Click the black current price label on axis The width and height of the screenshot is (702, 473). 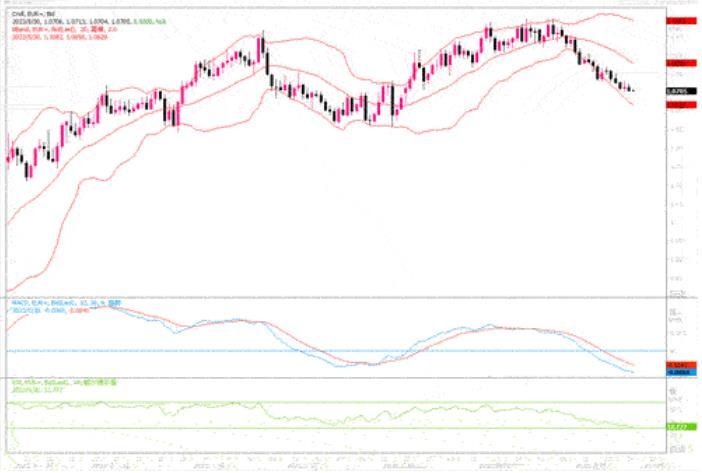point(681,91)
